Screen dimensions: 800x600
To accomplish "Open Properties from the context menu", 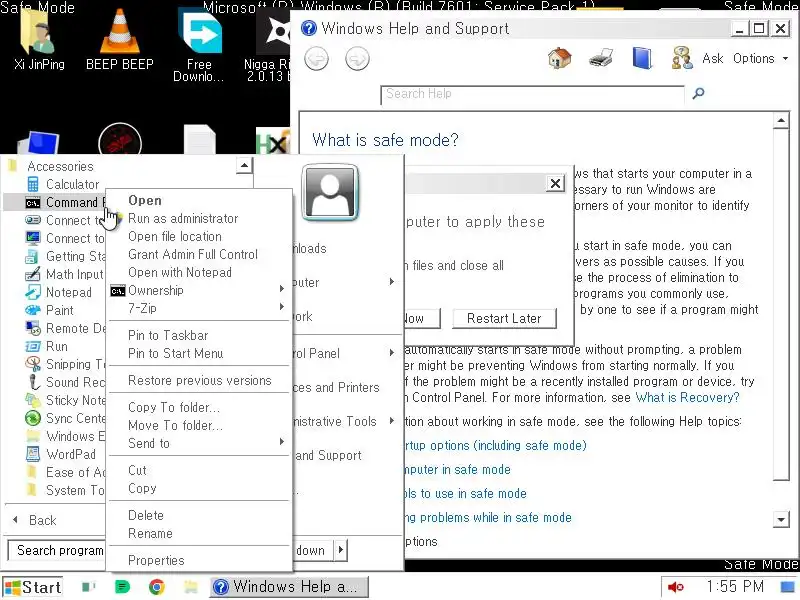I will [x=199, y=560].
